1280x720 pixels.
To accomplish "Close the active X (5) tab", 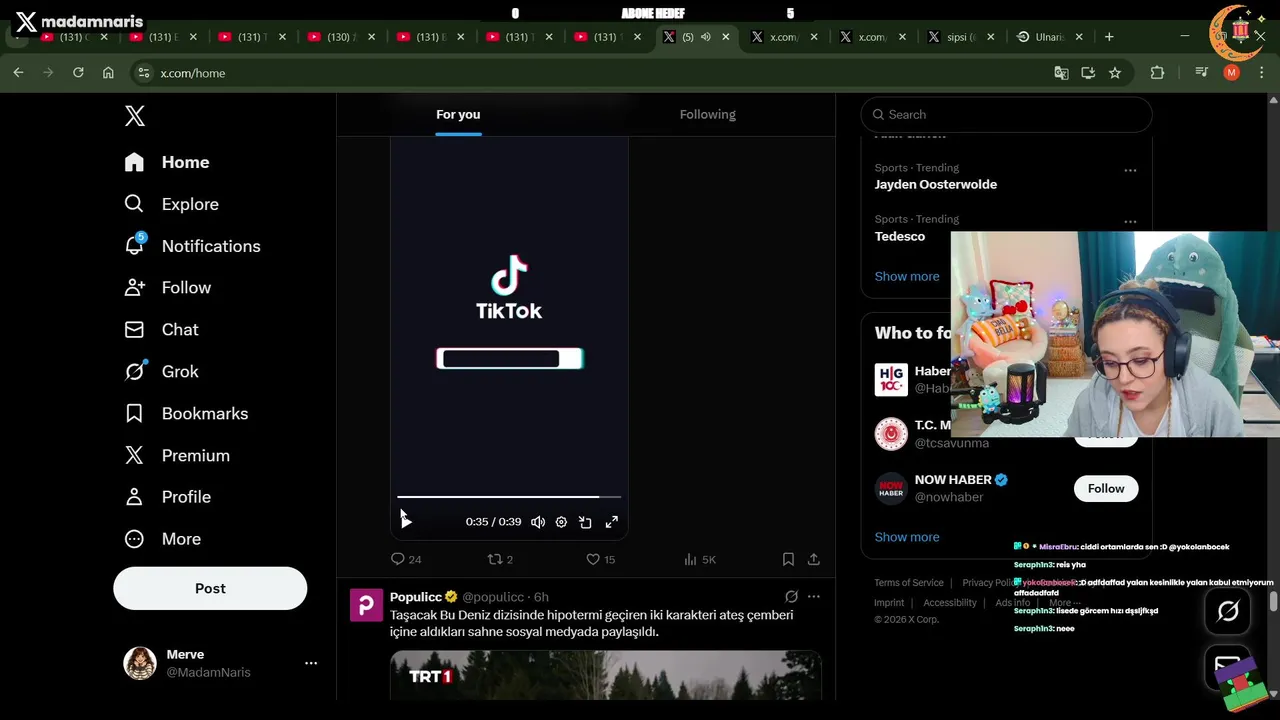I will tap(726, 37).
